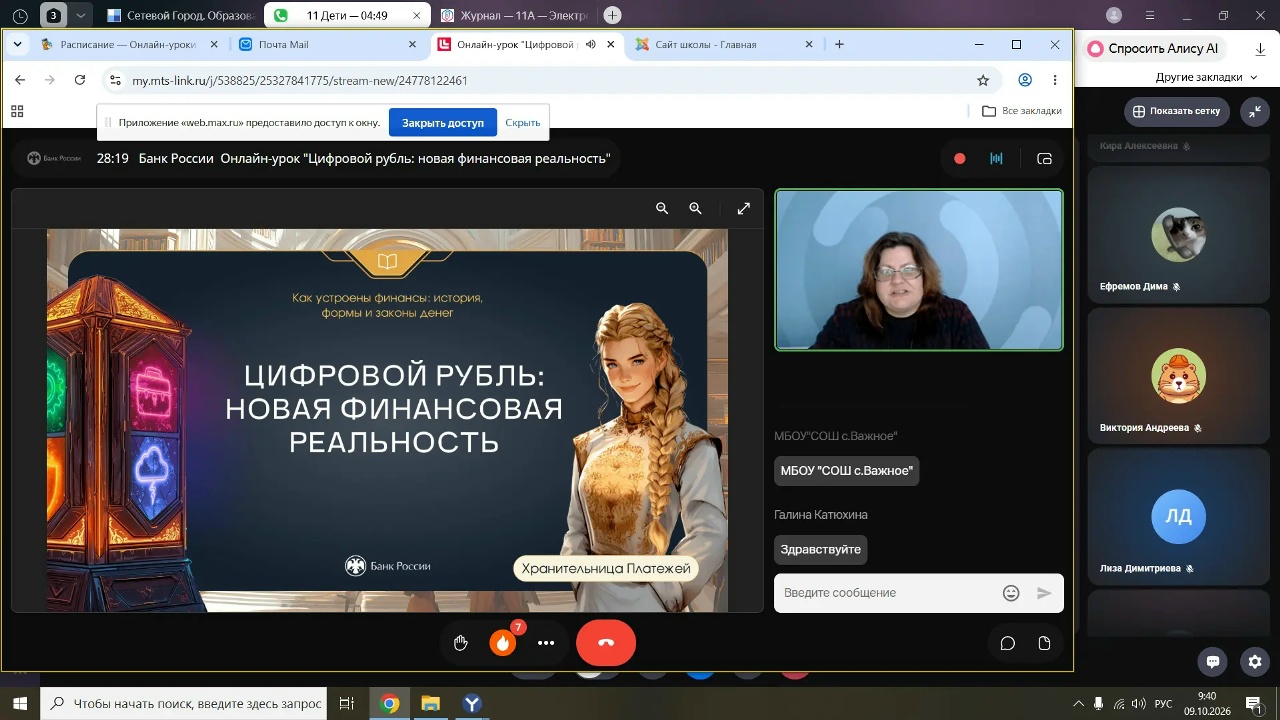Switch to 'Почта Mail' tab

tap(328, 44)
